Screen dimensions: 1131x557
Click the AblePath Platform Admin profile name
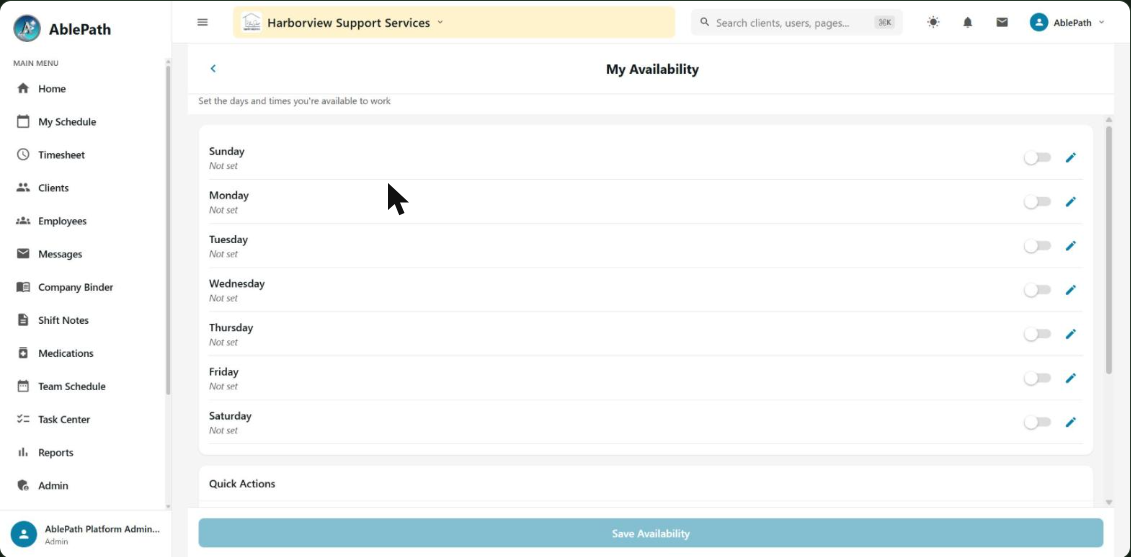pyautogui.click(x=102, y=529)
